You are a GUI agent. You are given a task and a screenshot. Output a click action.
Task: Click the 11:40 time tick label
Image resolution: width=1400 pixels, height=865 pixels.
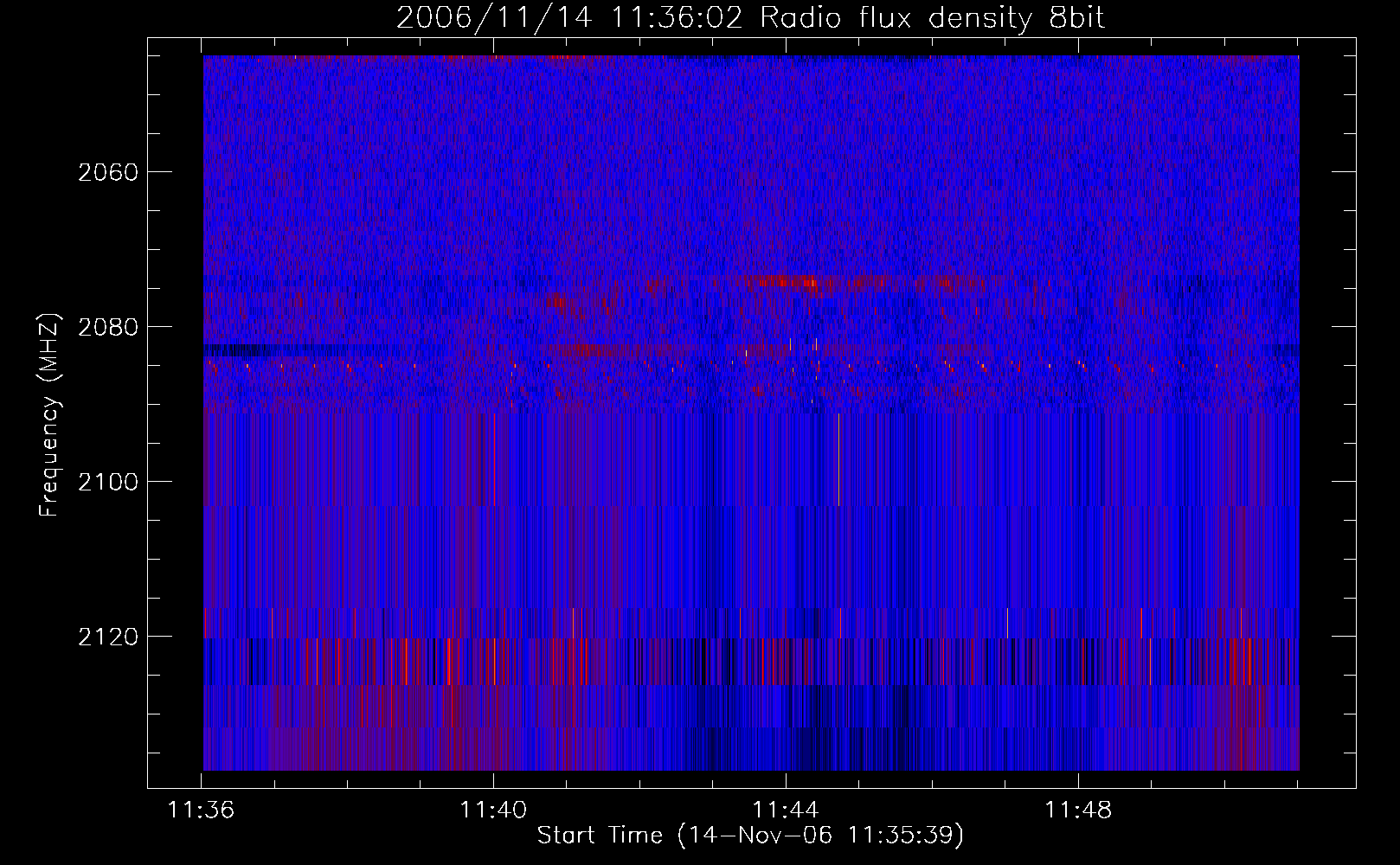click(x=493, y=811)
